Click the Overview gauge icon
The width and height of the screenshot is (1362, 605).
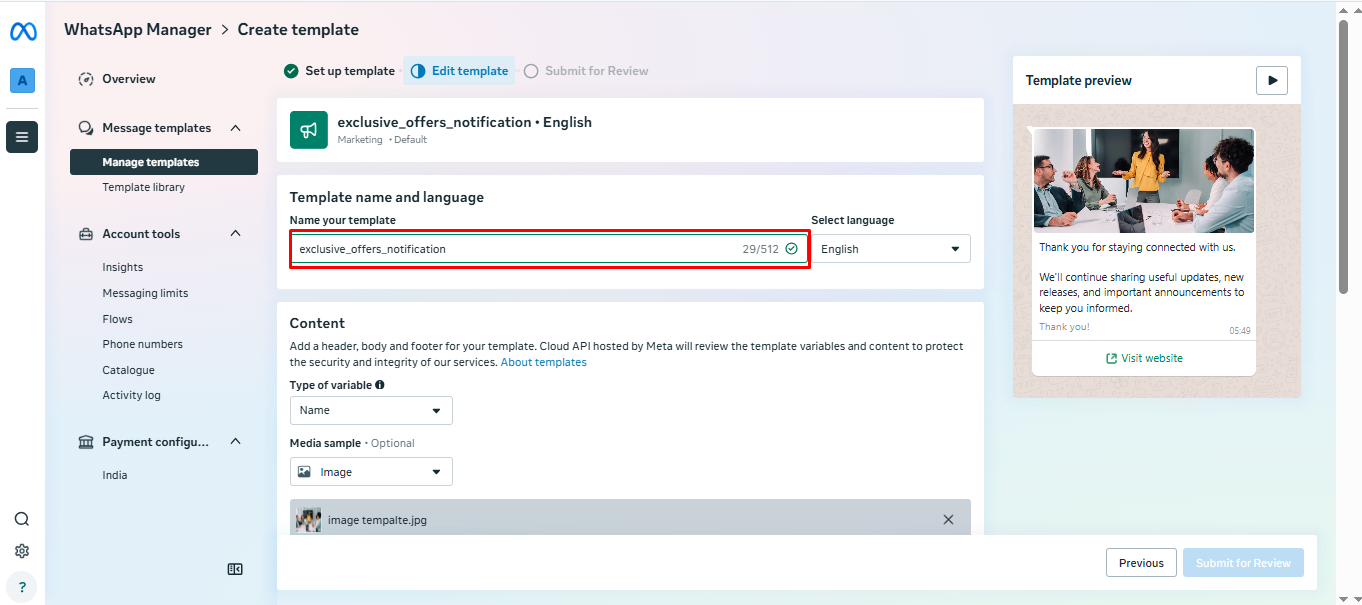coord(86,79)
